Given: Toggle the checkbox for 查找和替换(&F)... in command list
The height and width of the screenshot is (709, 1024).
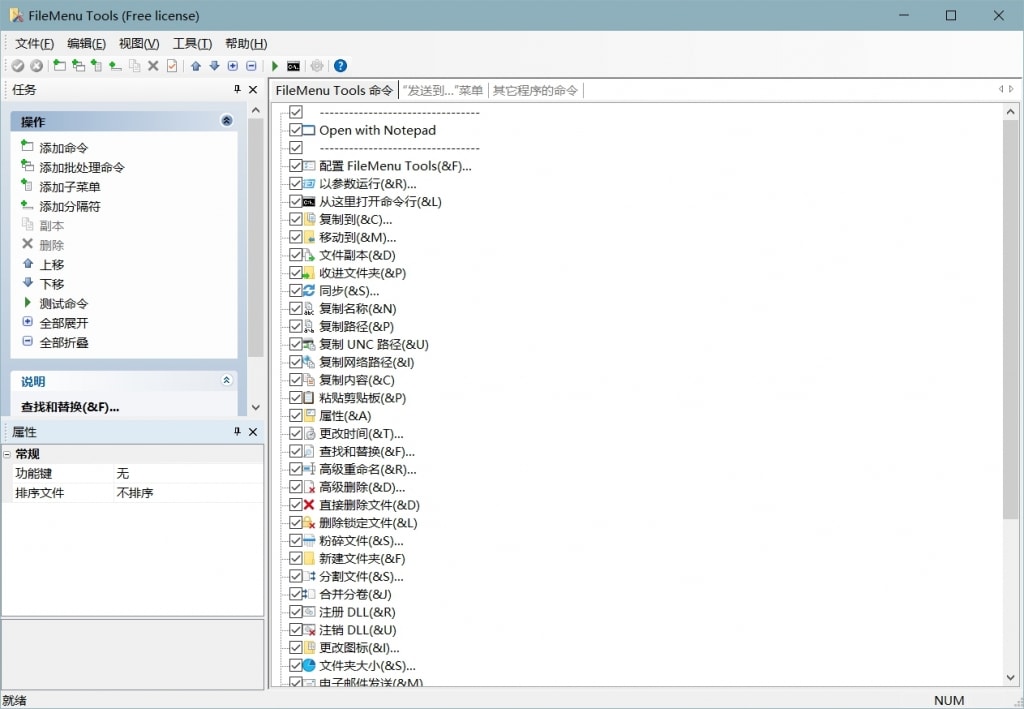Looking at the screenshot, I should coord(296,451).
